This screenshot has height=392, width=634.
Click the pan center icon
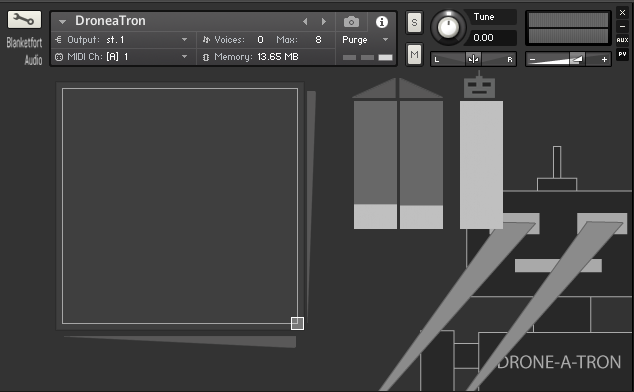tap(473, 59)
